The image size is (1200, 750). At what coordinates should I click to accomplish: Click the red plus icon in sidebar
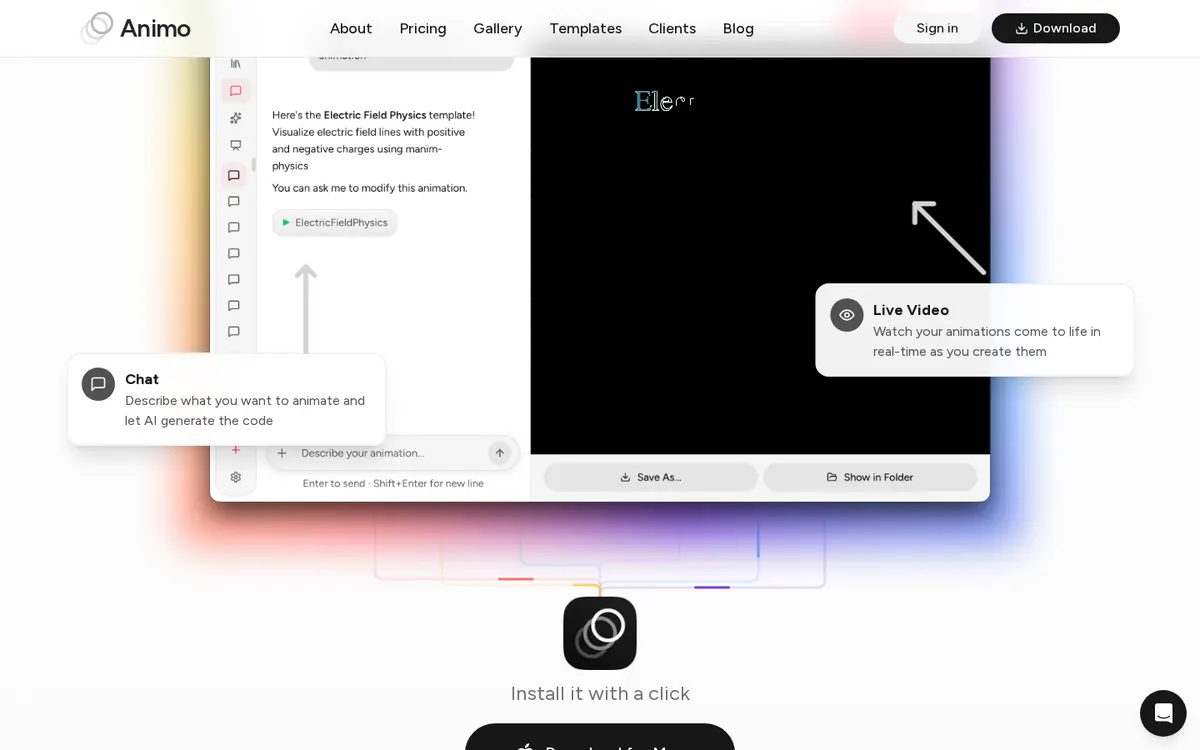(236, 450)
